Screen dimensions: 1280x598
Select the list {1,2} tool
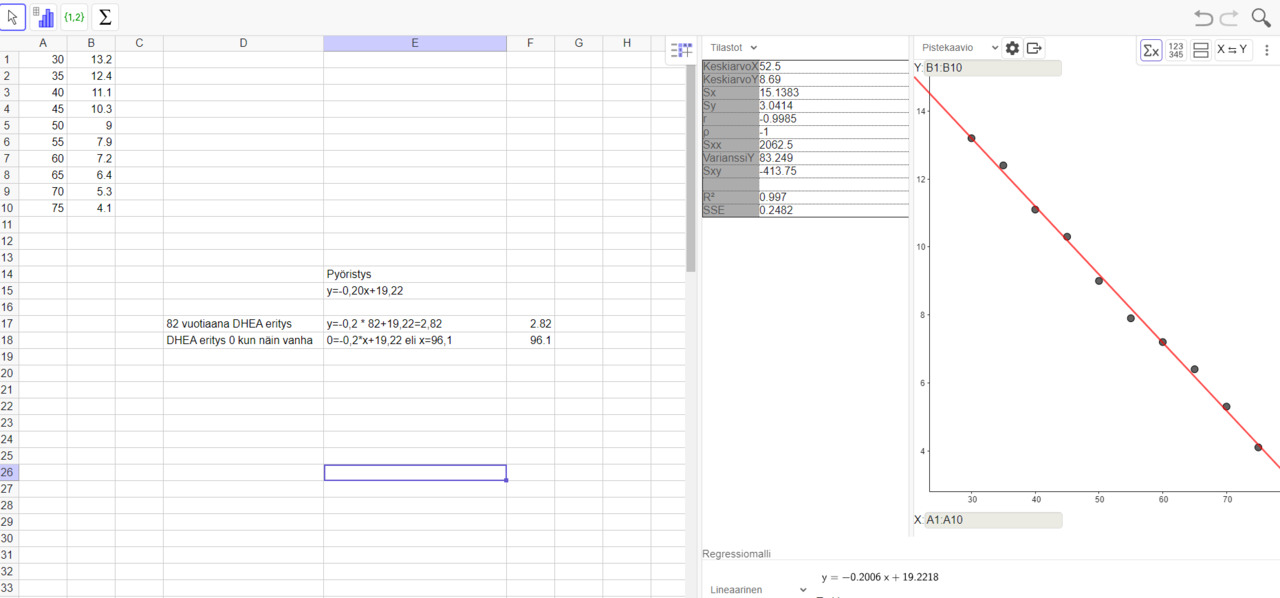click(74, 17)
